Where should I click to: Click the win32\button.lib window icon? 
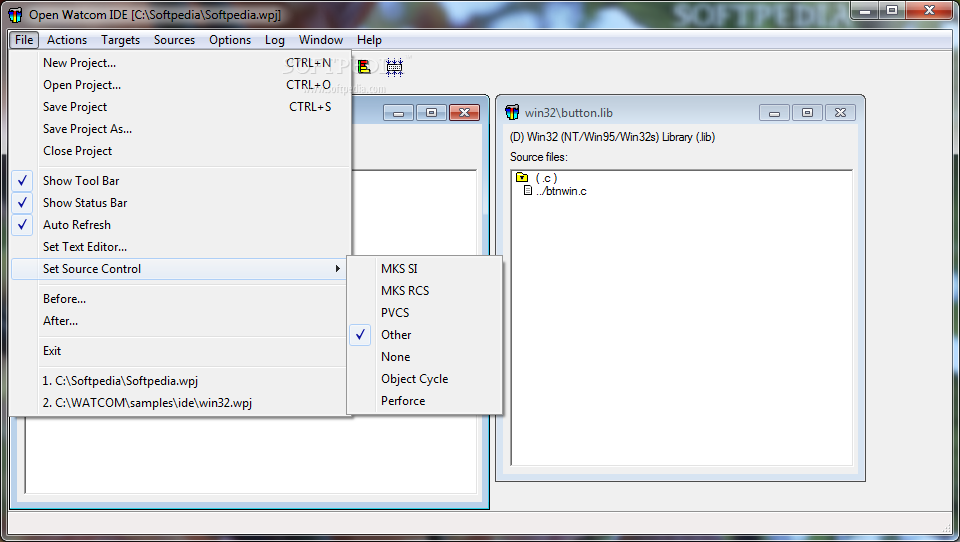coord(512,112)
